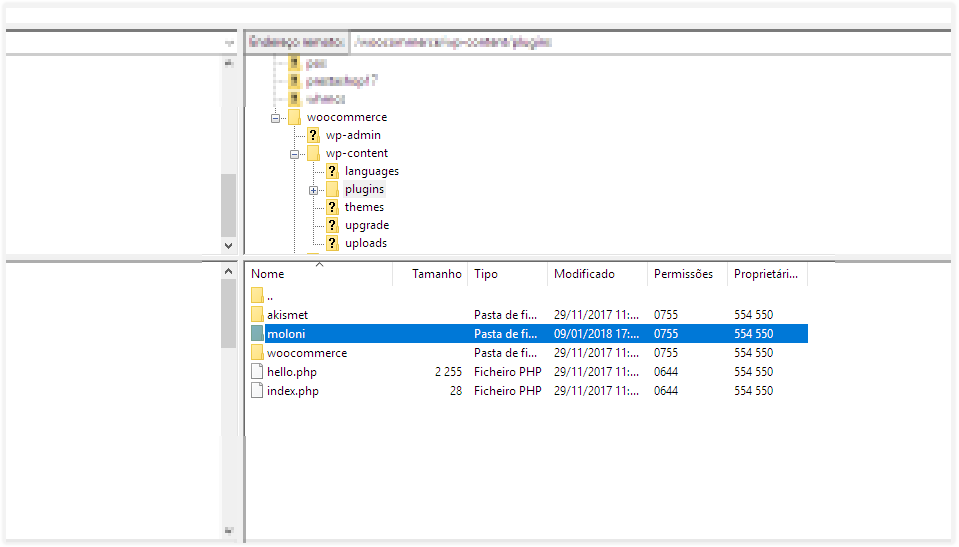The height and width of the screenshot is (547, 959).
Task: Click local file list scrollbar up arrow
Action: 229,271
